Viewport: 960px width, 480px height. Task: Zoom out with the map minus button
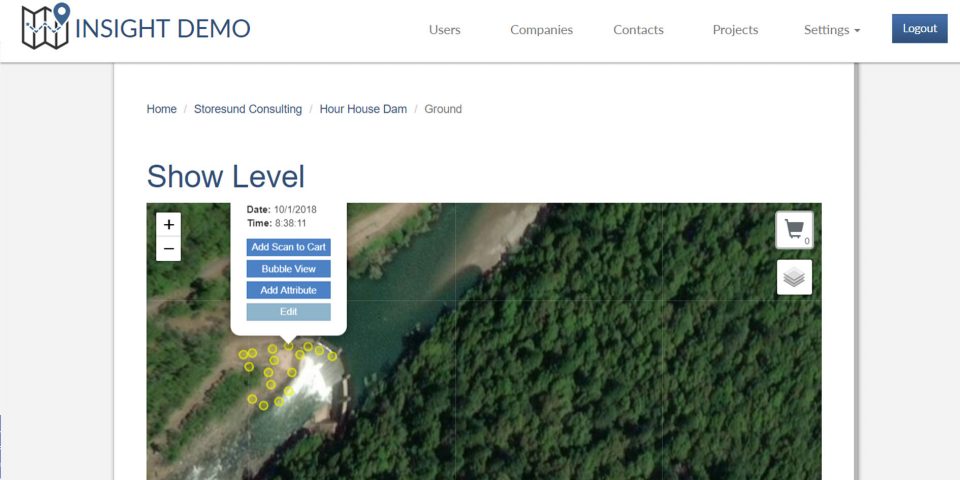pyautogui.click(x=168, y=249)
